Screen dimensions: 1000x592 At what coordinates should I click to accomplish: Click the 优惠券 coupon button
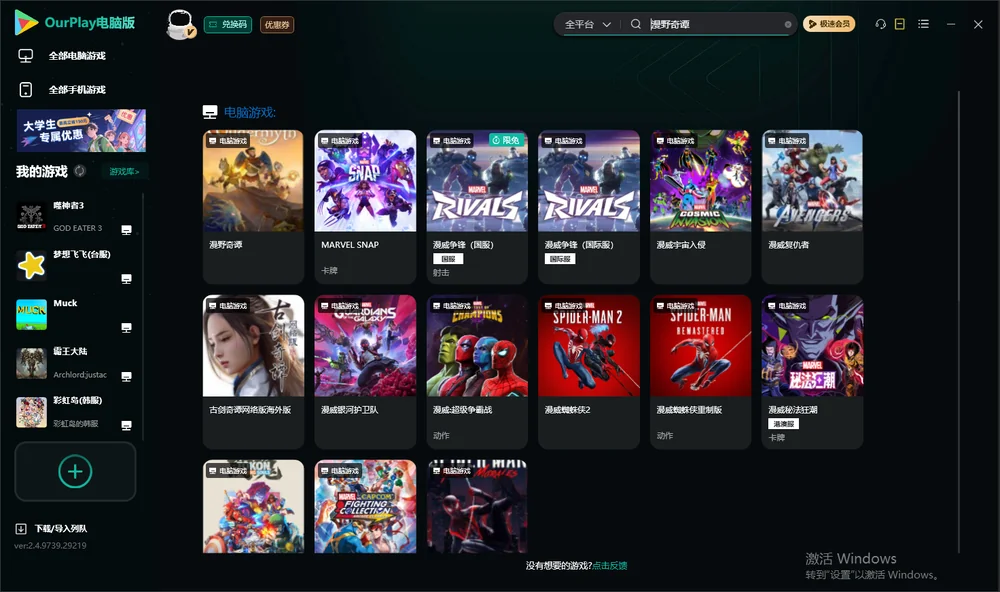[277, 25]
